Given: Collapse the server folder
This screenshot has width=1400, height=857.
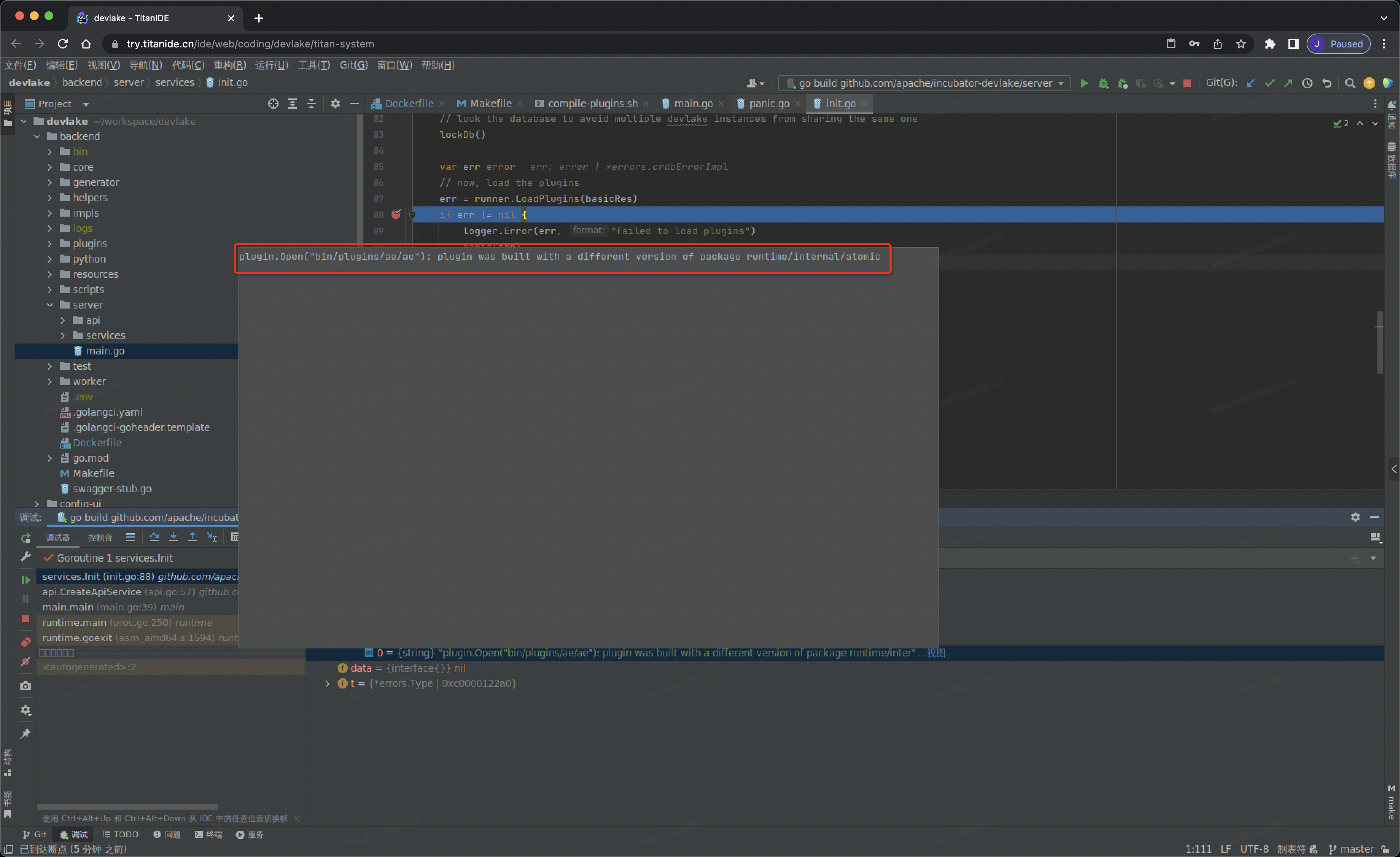Looking at the screenshot, I should click(50, 305).
